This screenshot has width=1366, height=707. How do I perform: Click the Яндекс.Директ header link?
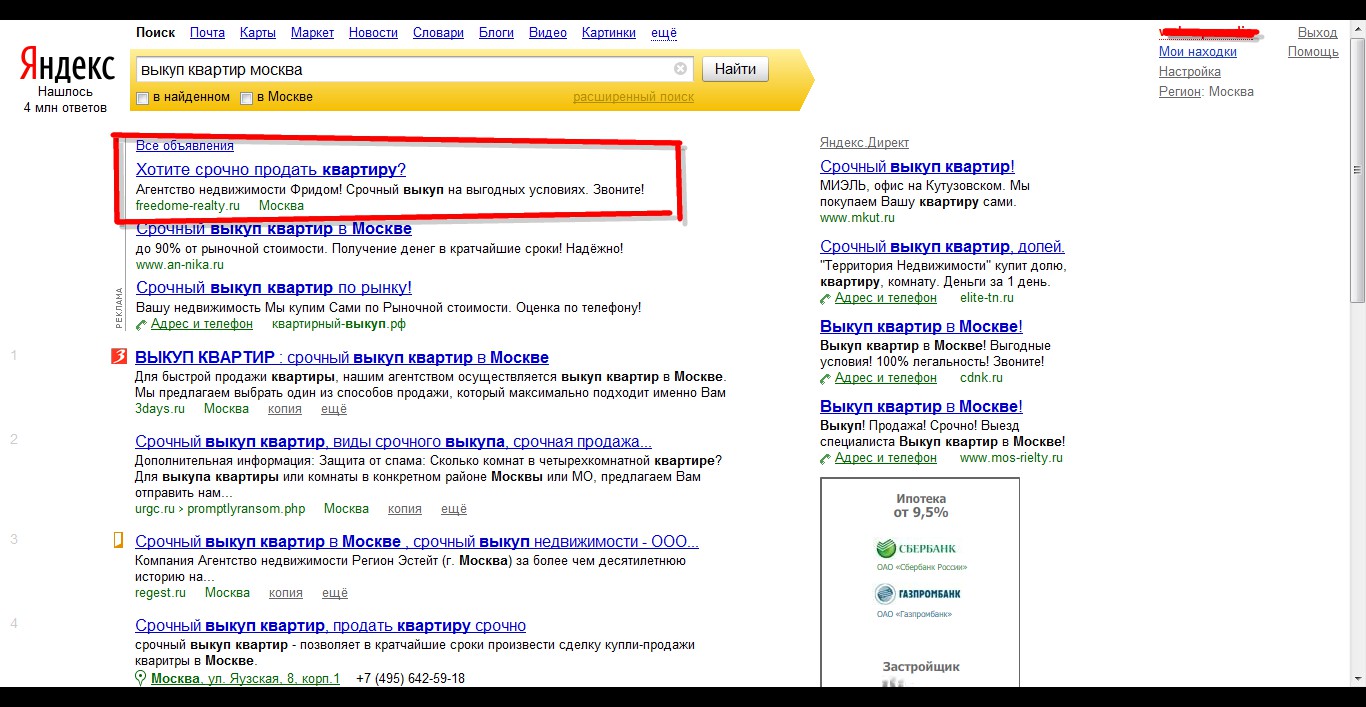[864, 143]
